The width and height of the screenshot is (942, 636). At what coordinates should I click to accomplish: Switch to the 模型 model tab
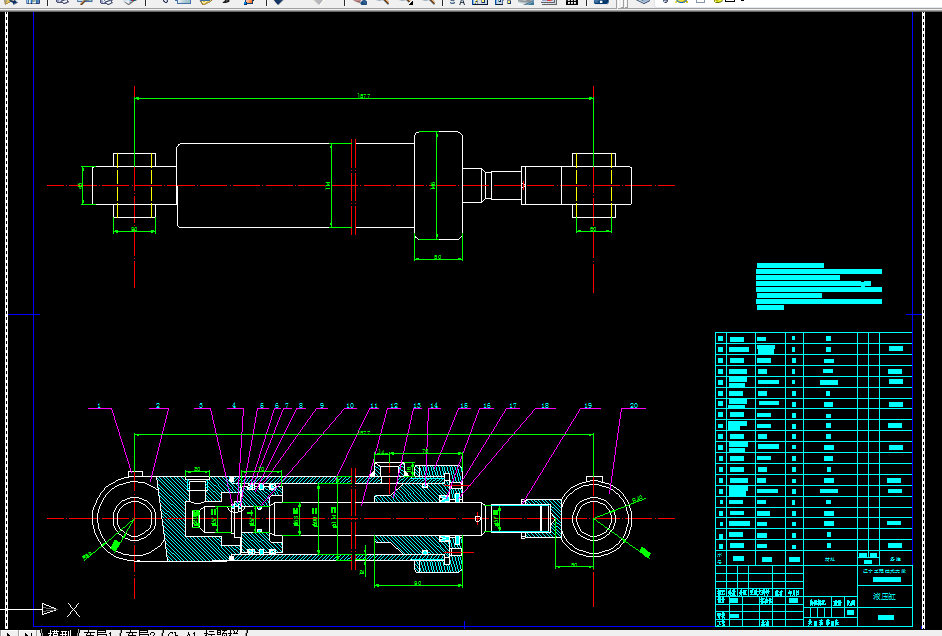point(59,633)
